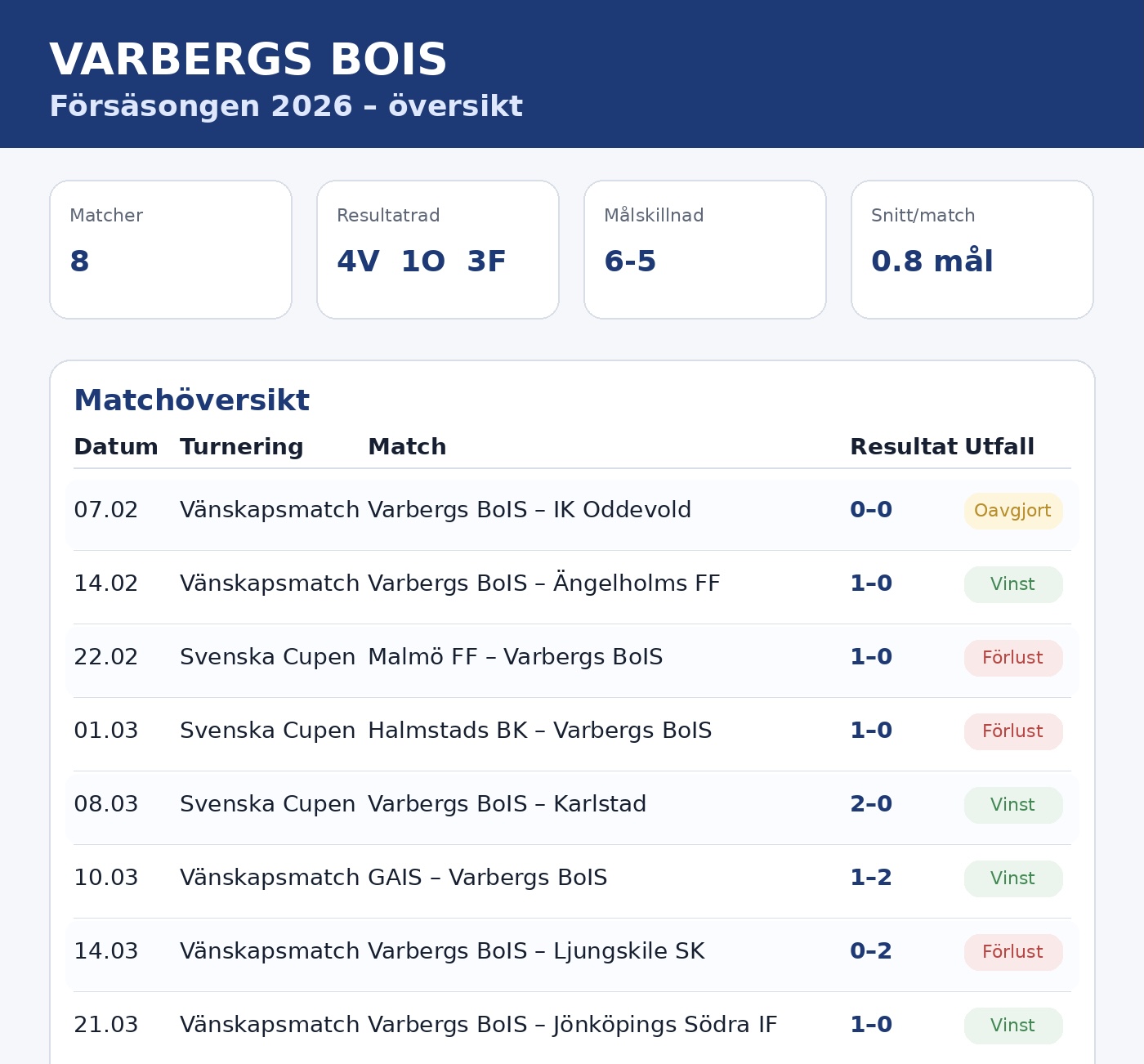Image resolution: width=1144 pixels, height=1064 pixels.
Task: Click the Matchöversikt section heading
Action: (192, 400)
